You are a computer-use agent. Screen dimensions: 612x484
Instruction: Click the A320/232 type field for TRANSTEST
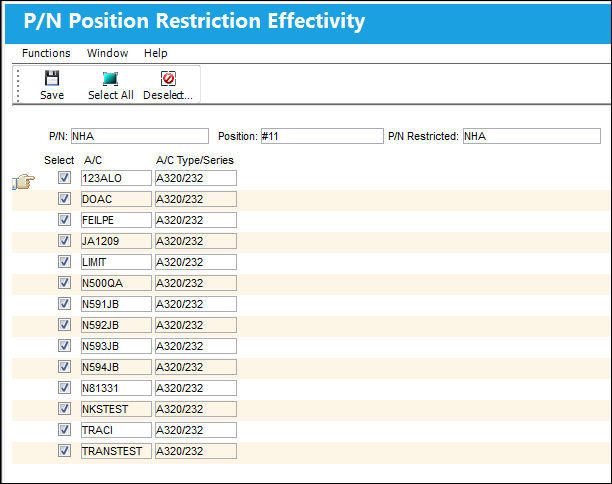point(196,451)
